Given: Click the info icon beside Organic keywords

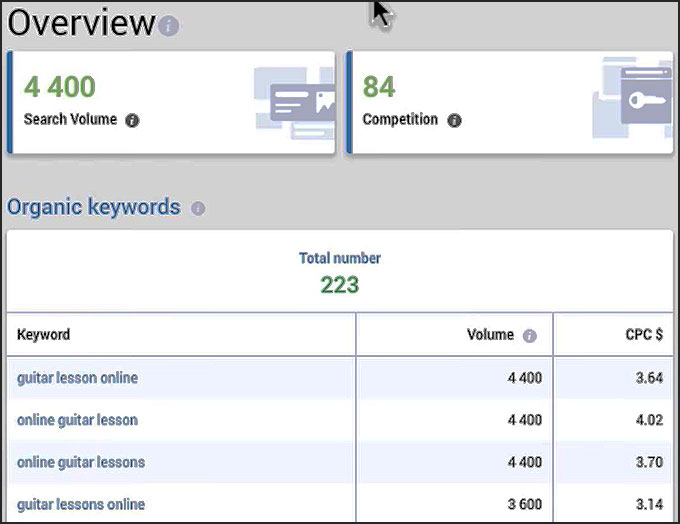Looking at the screenshot, I should coord(198,209).
